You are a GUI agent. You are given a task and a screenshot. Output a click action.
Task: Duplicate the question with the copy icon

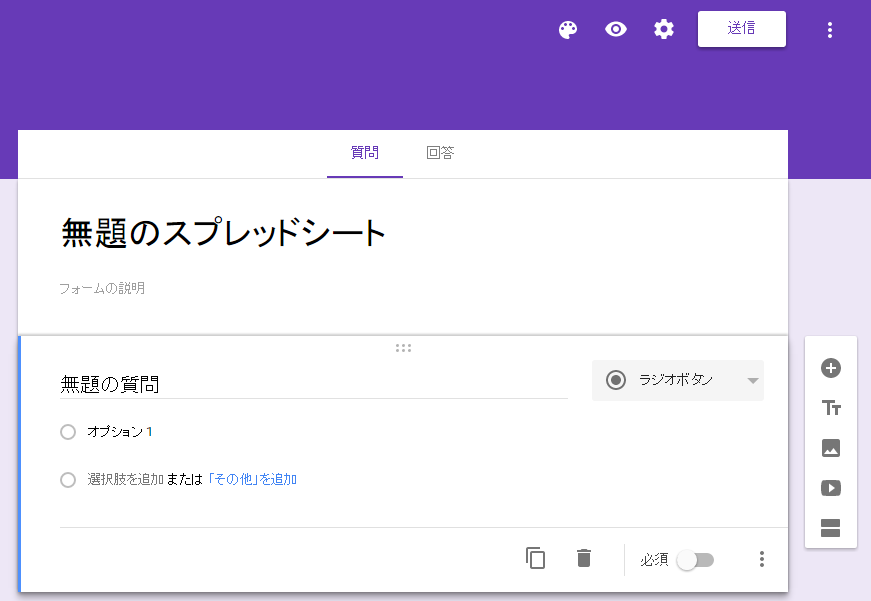pos(535,558)
